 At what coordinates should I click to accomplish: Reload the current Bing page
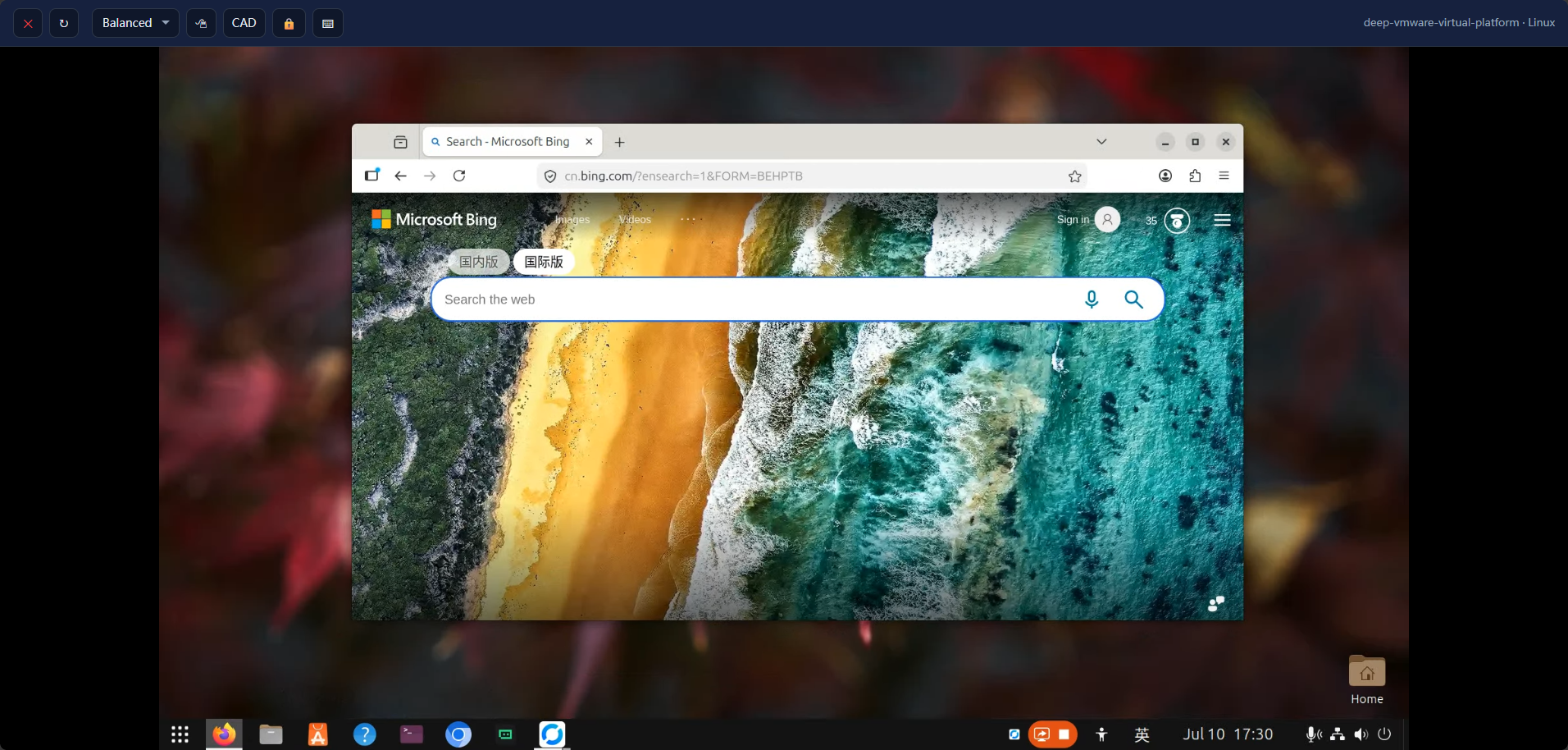(459, 176)
